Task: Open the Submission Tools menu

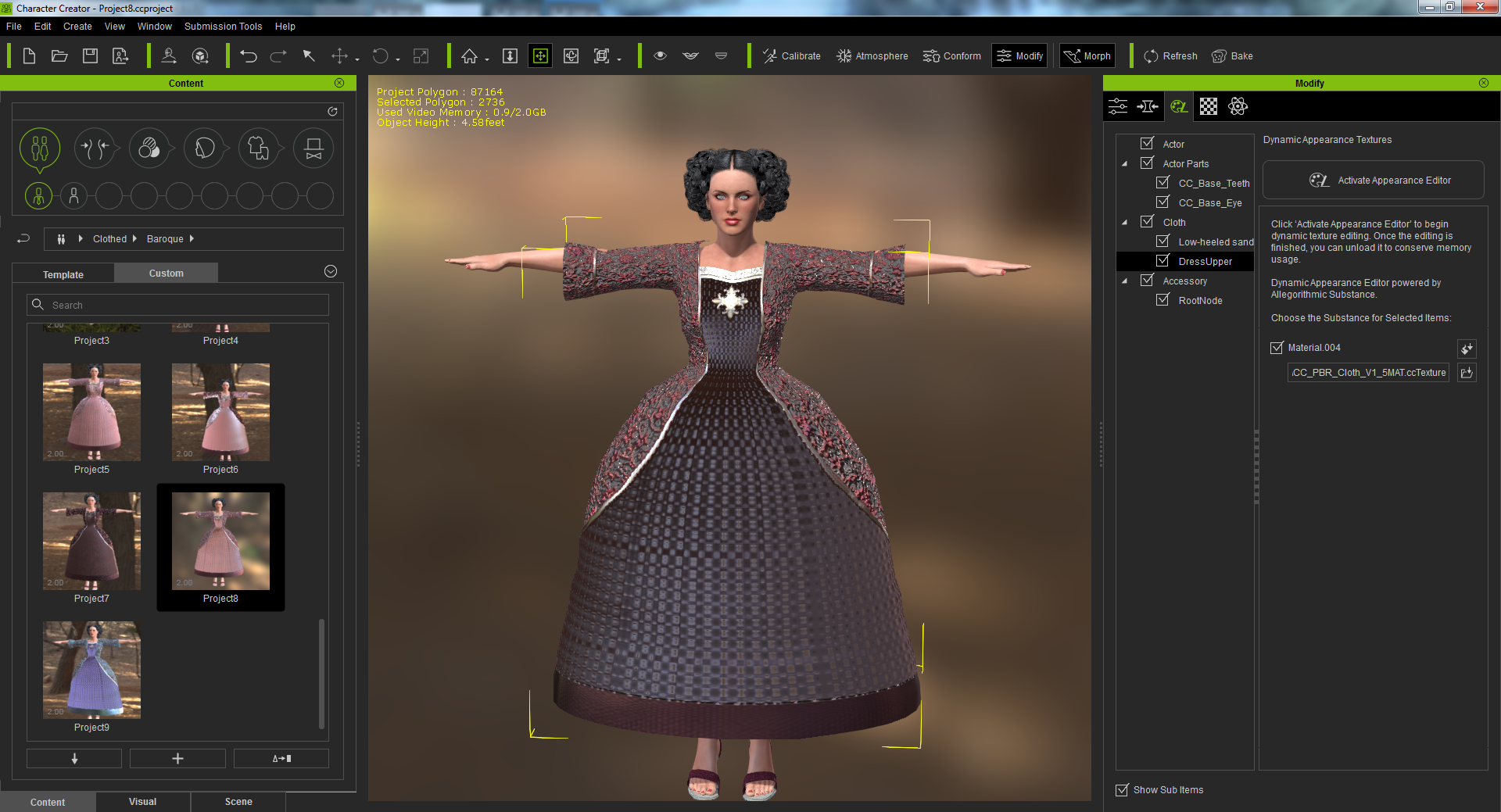Action: pyautogui.click(x=223, y=27)
